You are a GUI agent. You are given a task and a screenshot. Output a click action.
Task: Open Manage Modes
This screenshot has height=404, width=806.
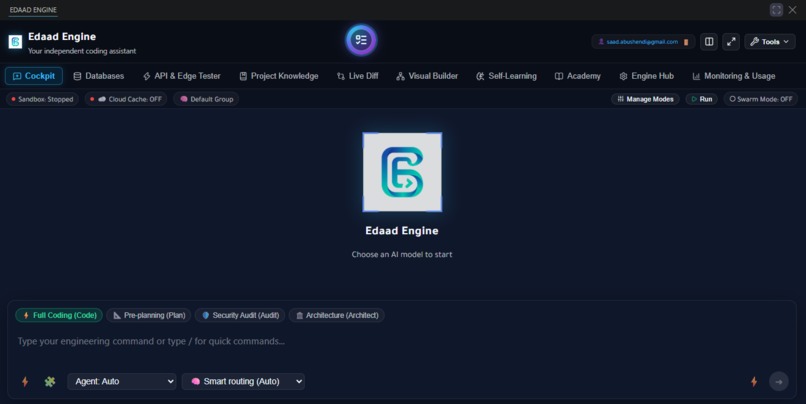coord(645,99)
